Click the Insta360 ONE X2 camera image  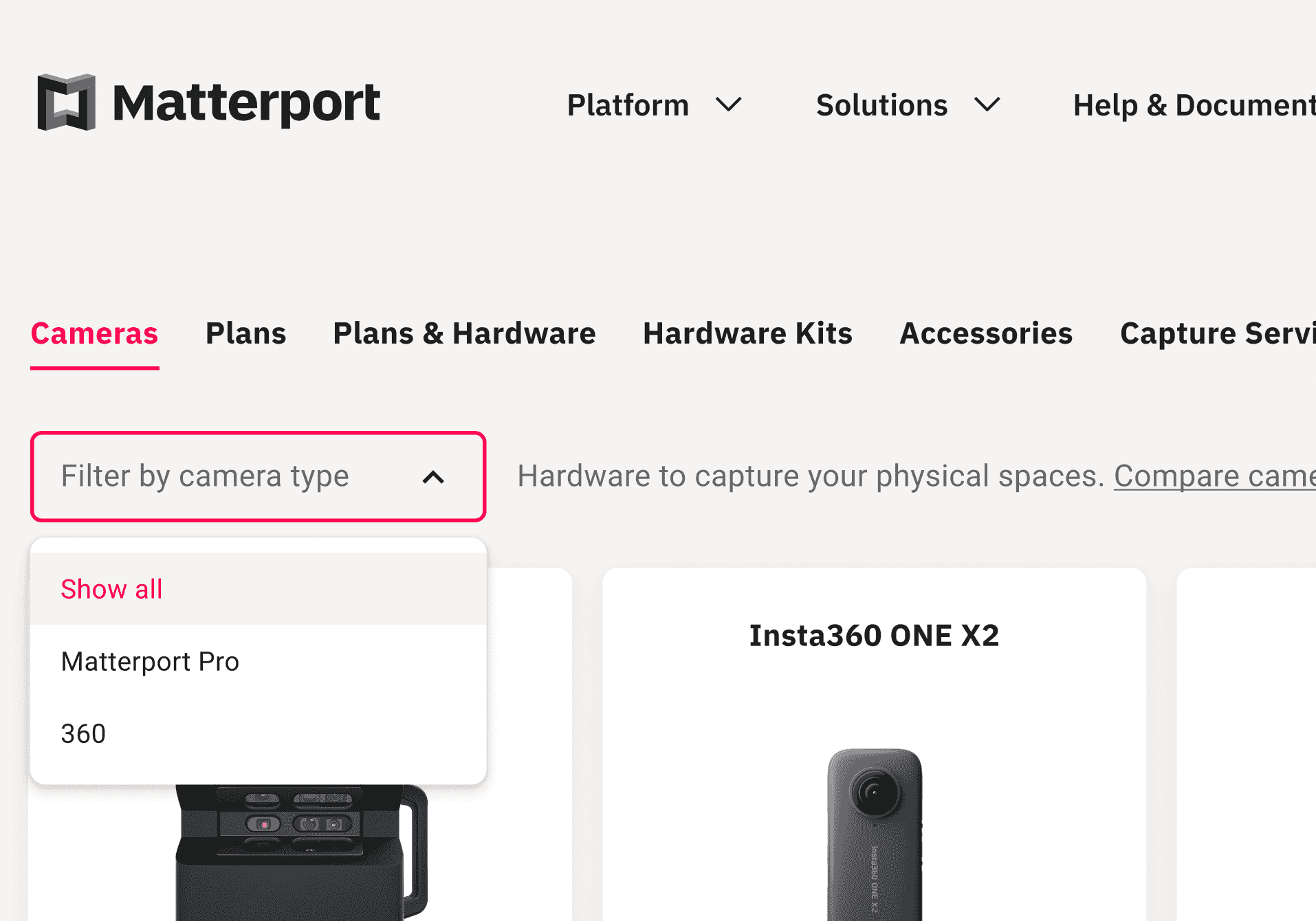point(874,832)
